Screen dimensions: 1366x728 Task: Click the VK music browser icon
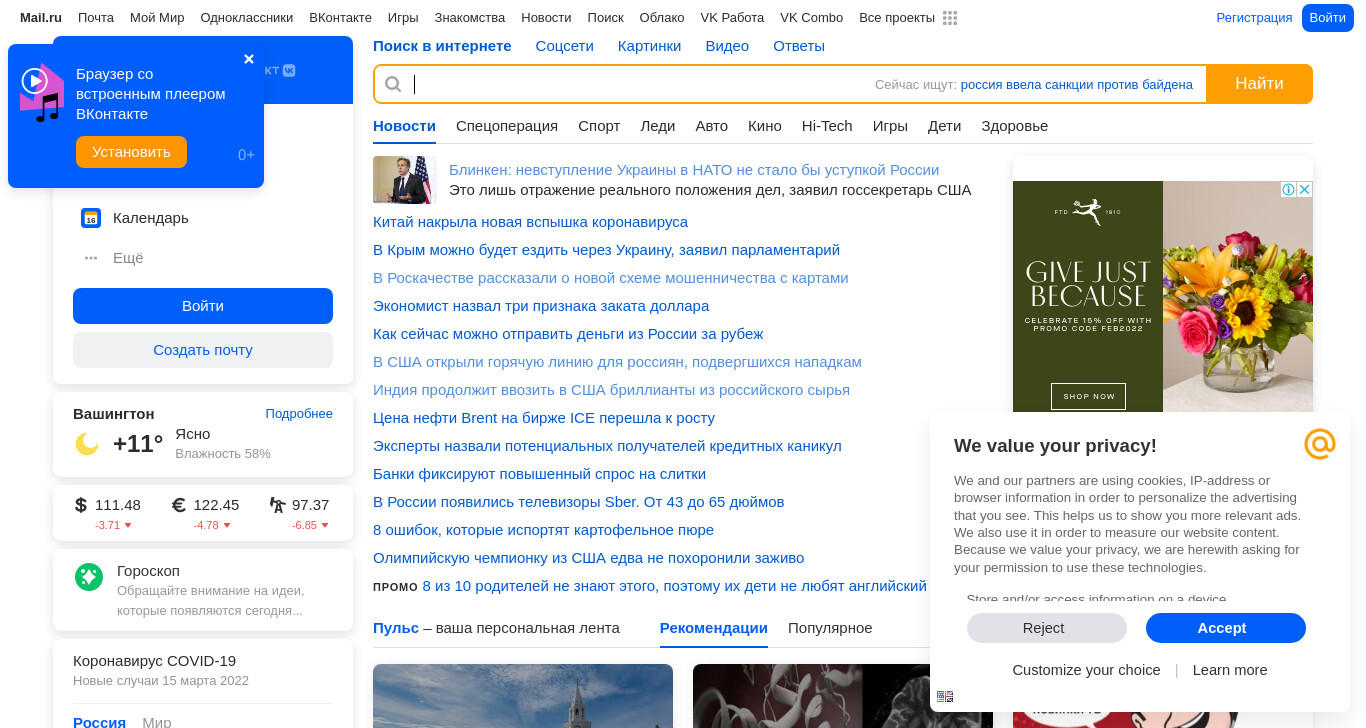42,93
